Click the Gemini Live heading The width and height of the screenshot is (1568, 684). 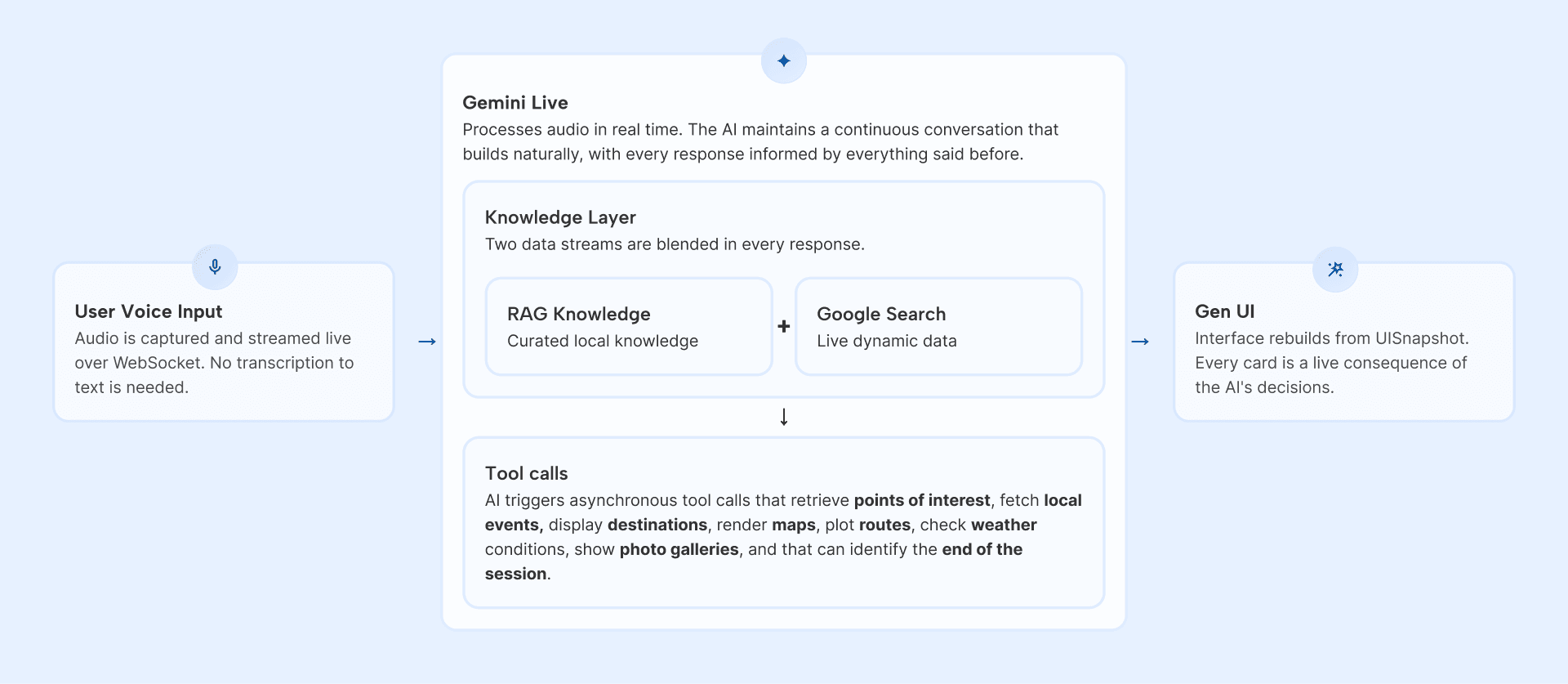click(x=515, y=103)
